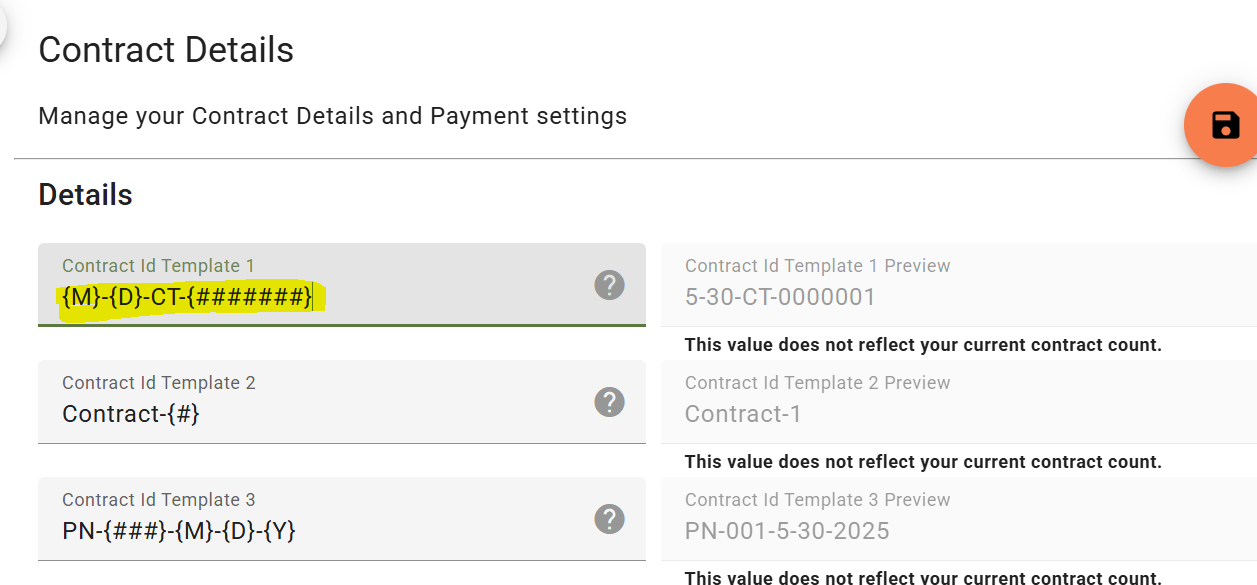Select the PN-{###}-{M}-{D}-{Y} template field
The width and height of the screenshot is (1257, 585).
tap(342, 519)
